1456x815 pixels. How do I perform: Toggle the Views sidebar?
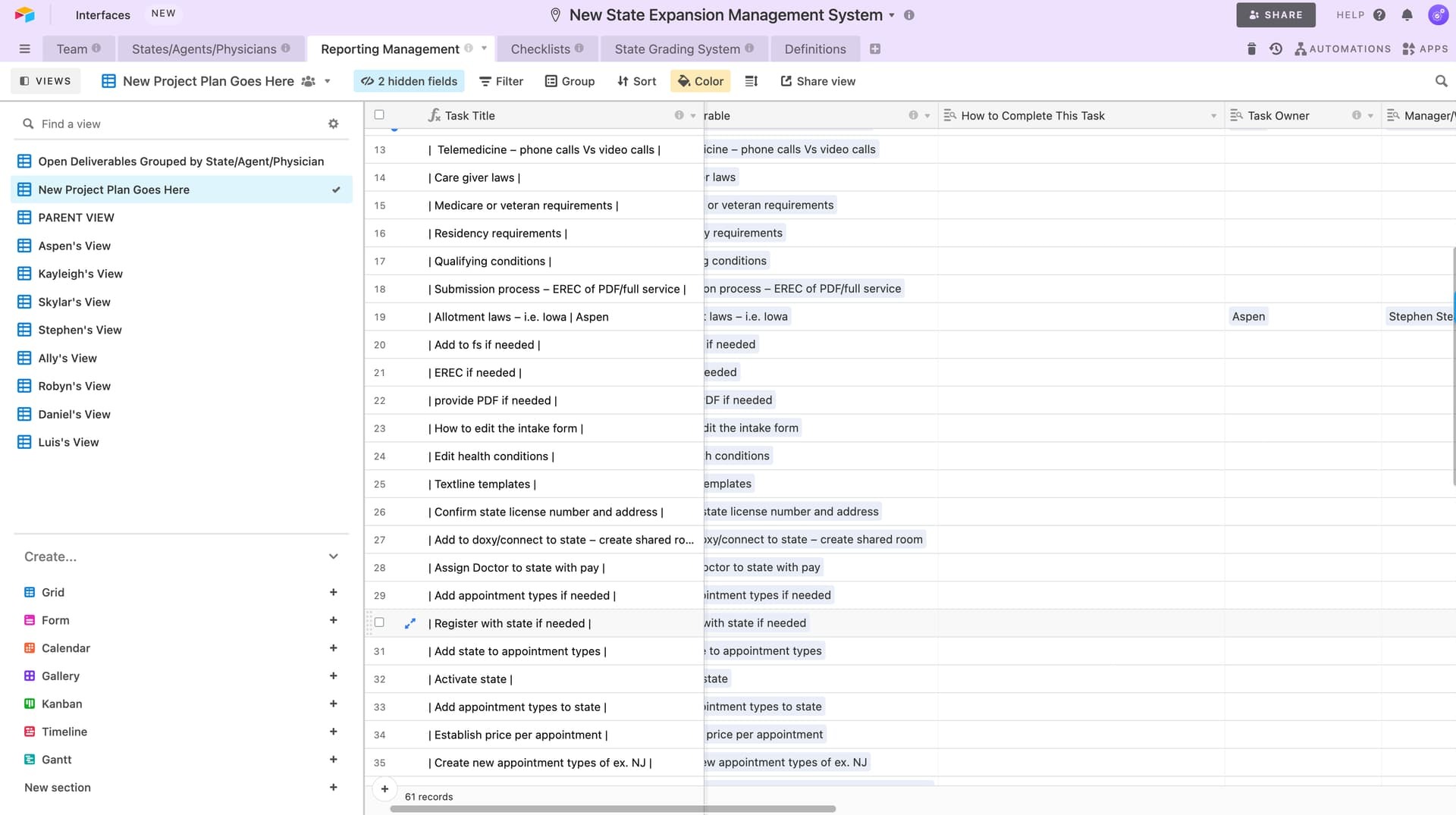pos(45,81)
